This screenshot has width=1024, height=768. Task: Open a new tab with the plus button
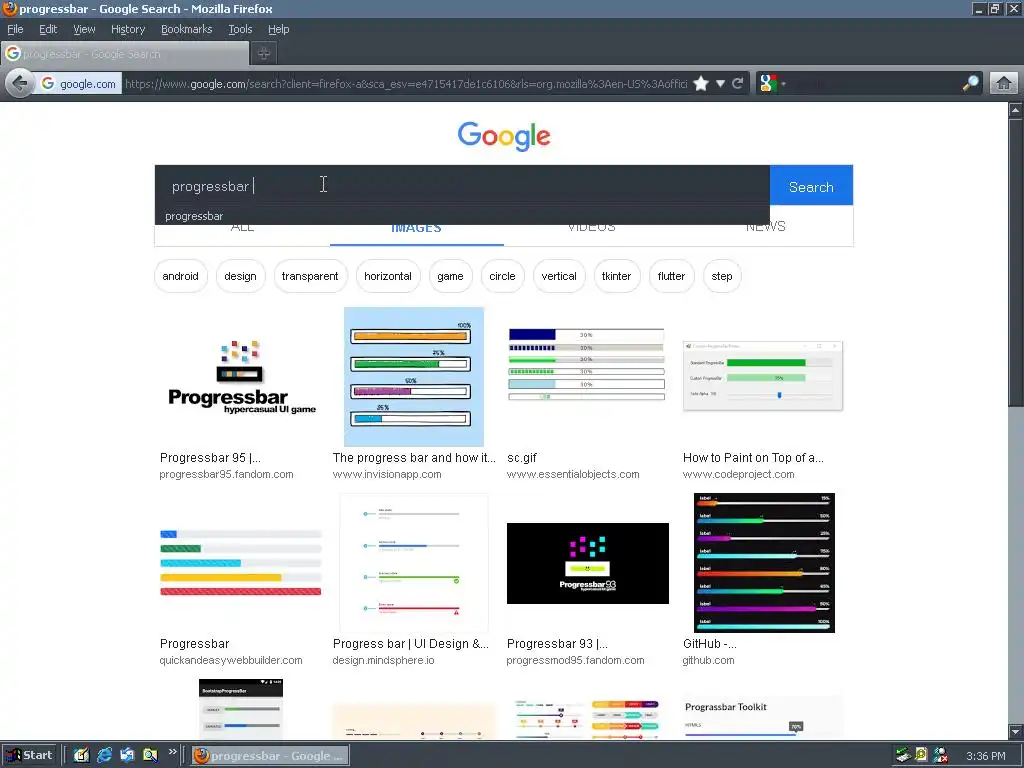264,54
